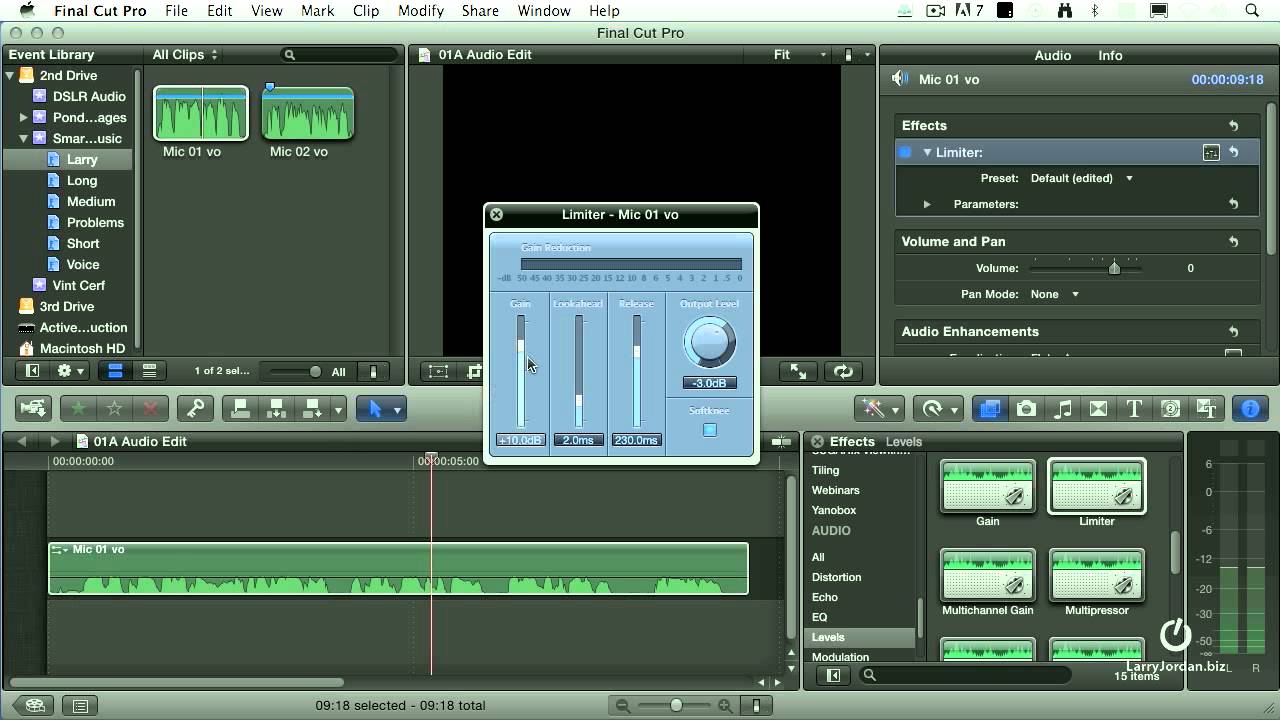Hide the Event Library sidebar button
Image resolution: width=1280 pixels, height=720 pixels.
pyautogui.click(x=32, y=371)
